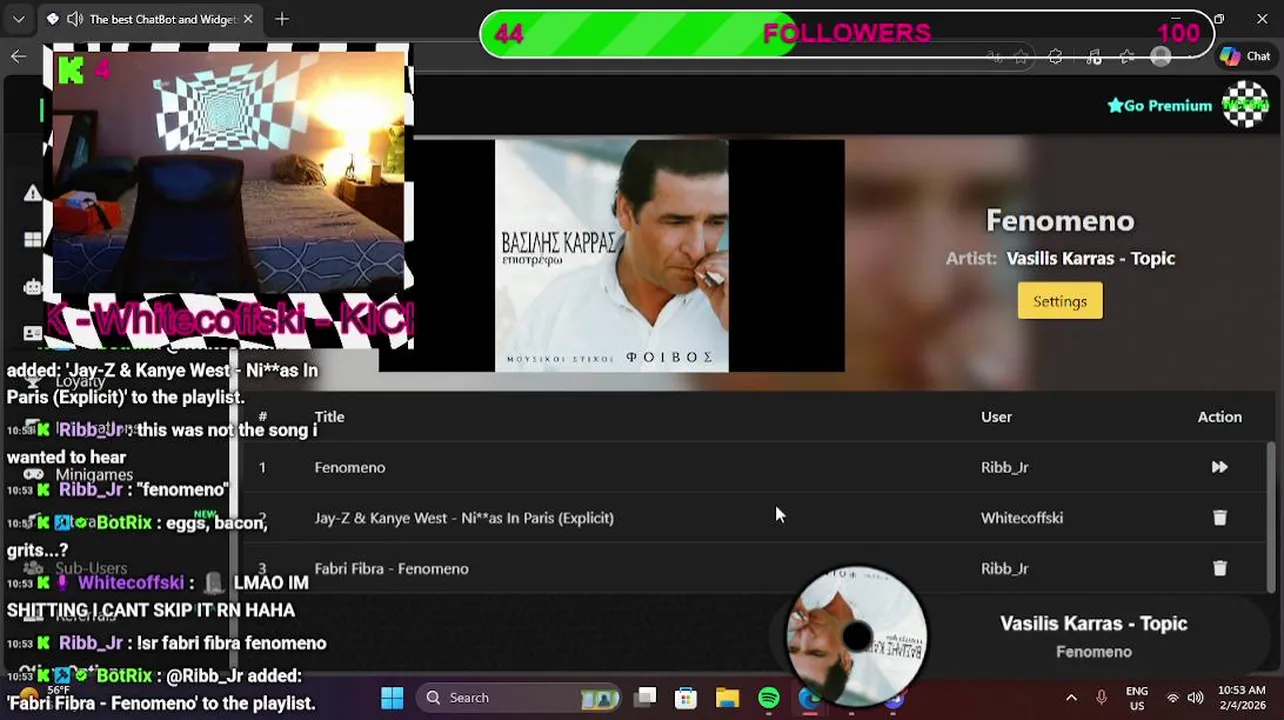Open Microsoft Store from taskbar

pyautogui.click(x=686, y=697)
